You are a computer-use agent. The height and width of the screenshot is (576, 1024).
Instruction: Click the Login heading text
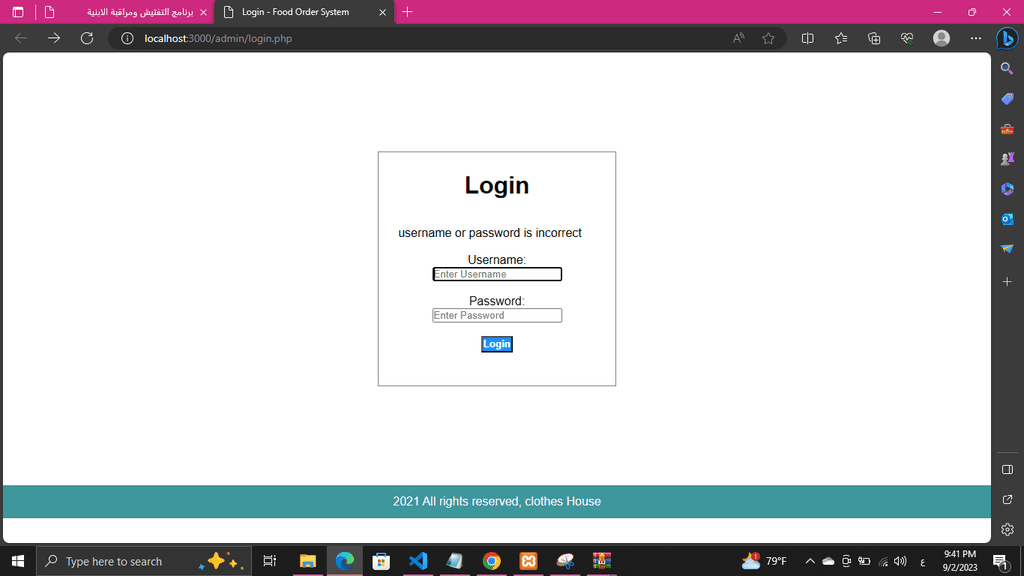click(x=497, y=185)
